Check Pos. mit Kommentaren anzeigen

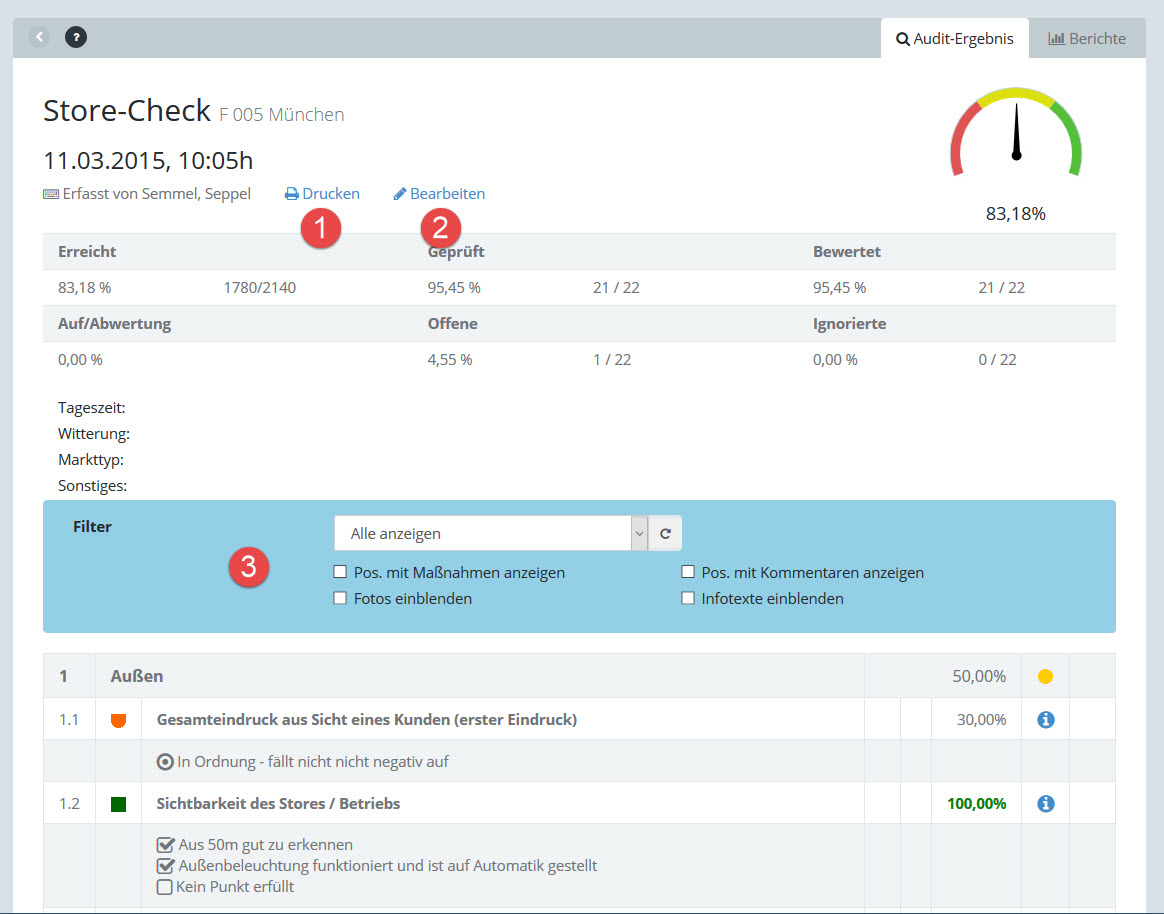point(688,573)
